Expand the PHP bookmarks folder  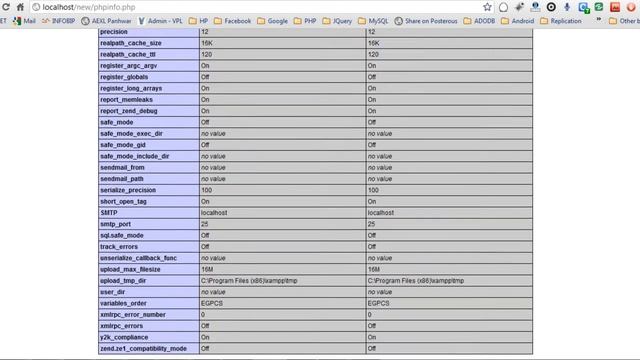tap(304, 21)
